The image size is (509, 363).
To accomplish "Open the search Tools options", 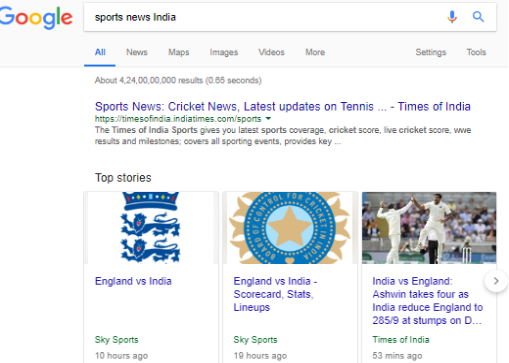I will click(x=476, y=52).
